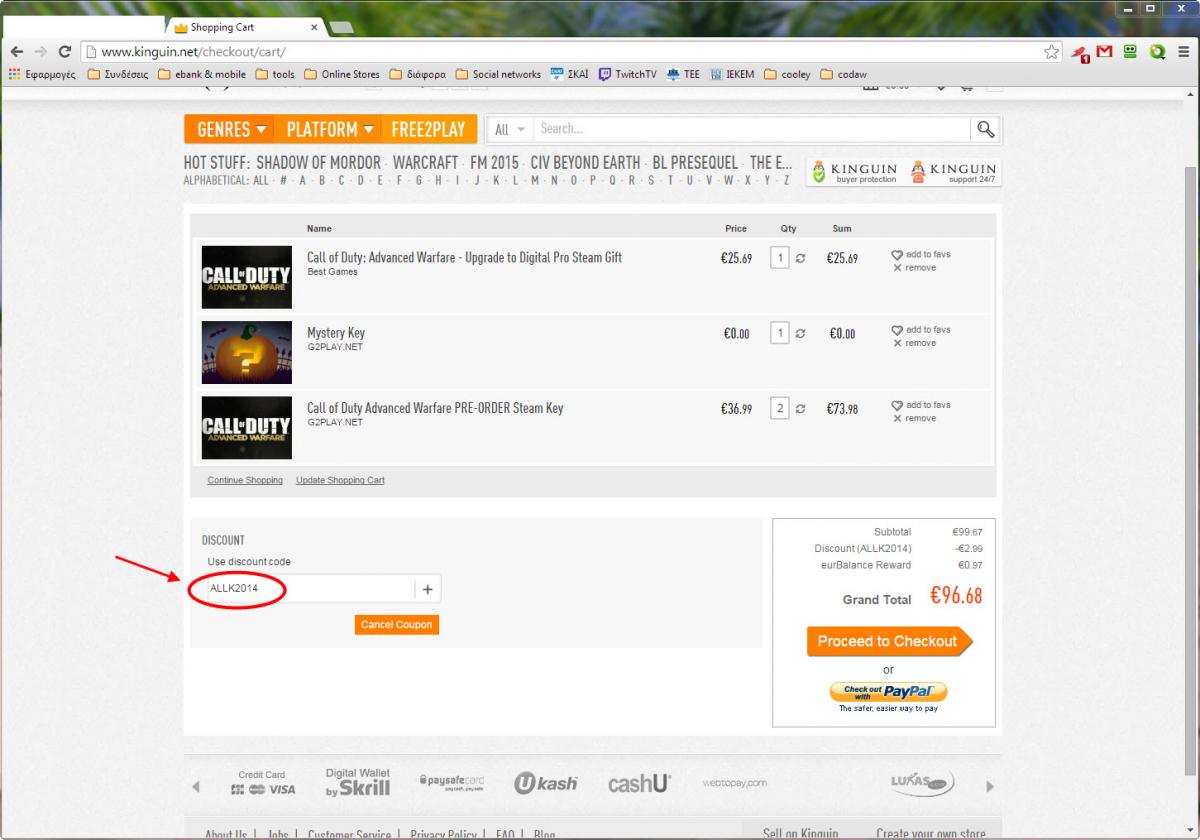Open the FM 2015 hot stuff link
Viewport: 1200px width, 840px height.
coord(494,163)
